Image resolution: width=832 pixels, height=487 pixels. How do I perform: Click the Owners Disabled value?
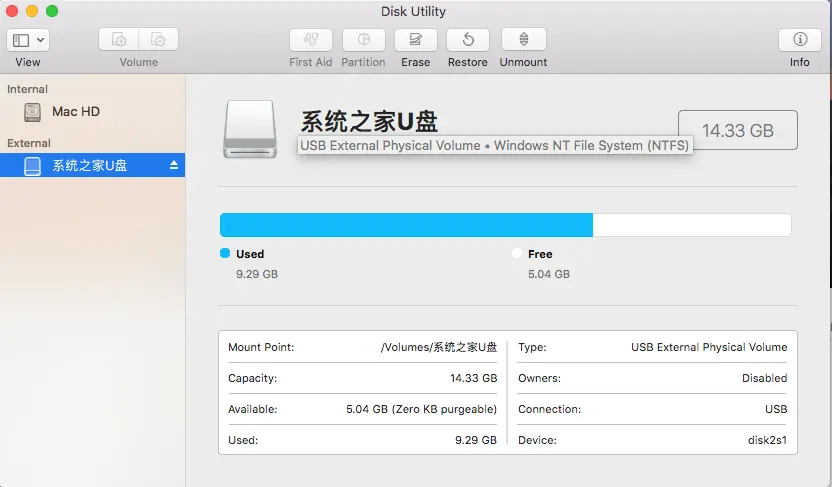[765, 378]
